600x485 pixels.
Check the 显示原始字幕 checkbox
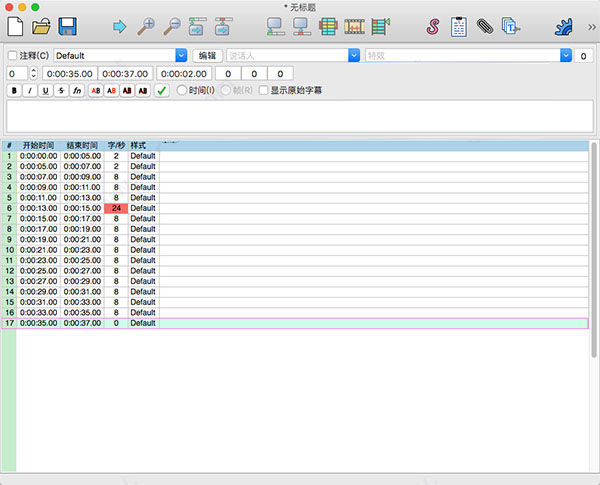pyautogui.click(x=263, y=90)
